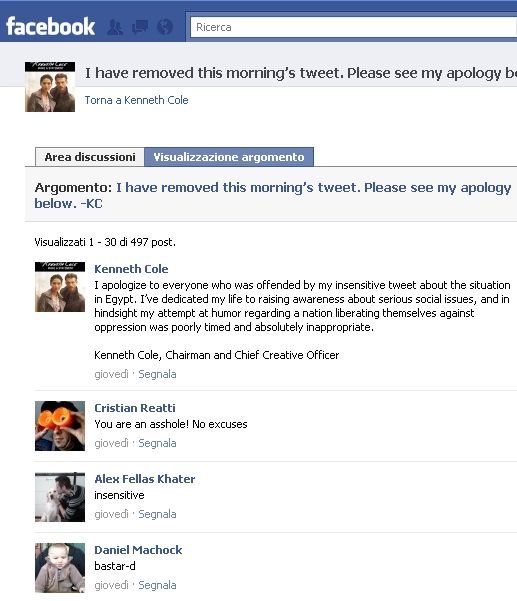Select the Visualizzazione argomento tab

[x=229, y=157]
